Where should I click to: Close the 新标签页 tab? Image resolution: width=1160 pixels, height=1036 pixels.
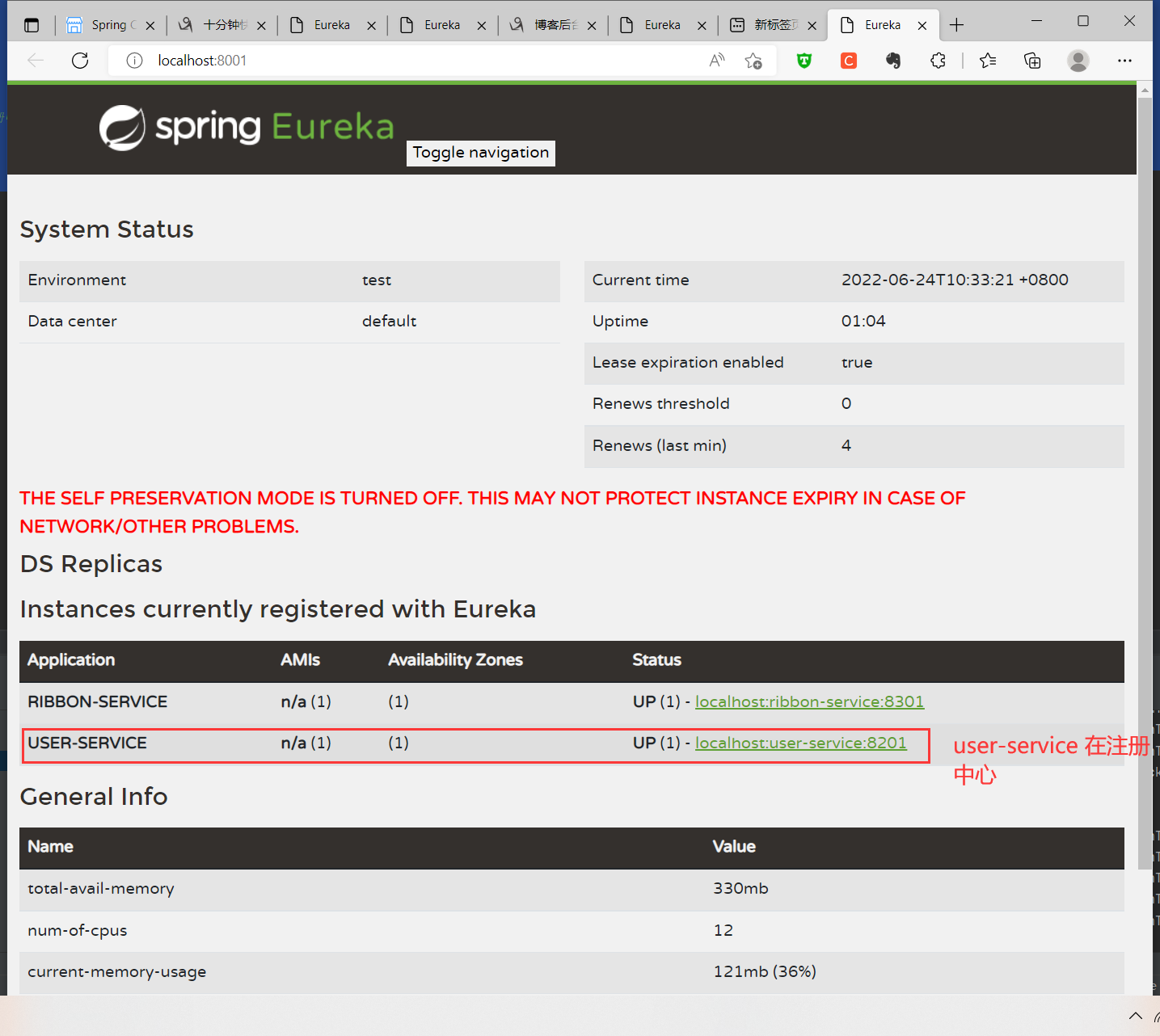[x=812, y=26]
